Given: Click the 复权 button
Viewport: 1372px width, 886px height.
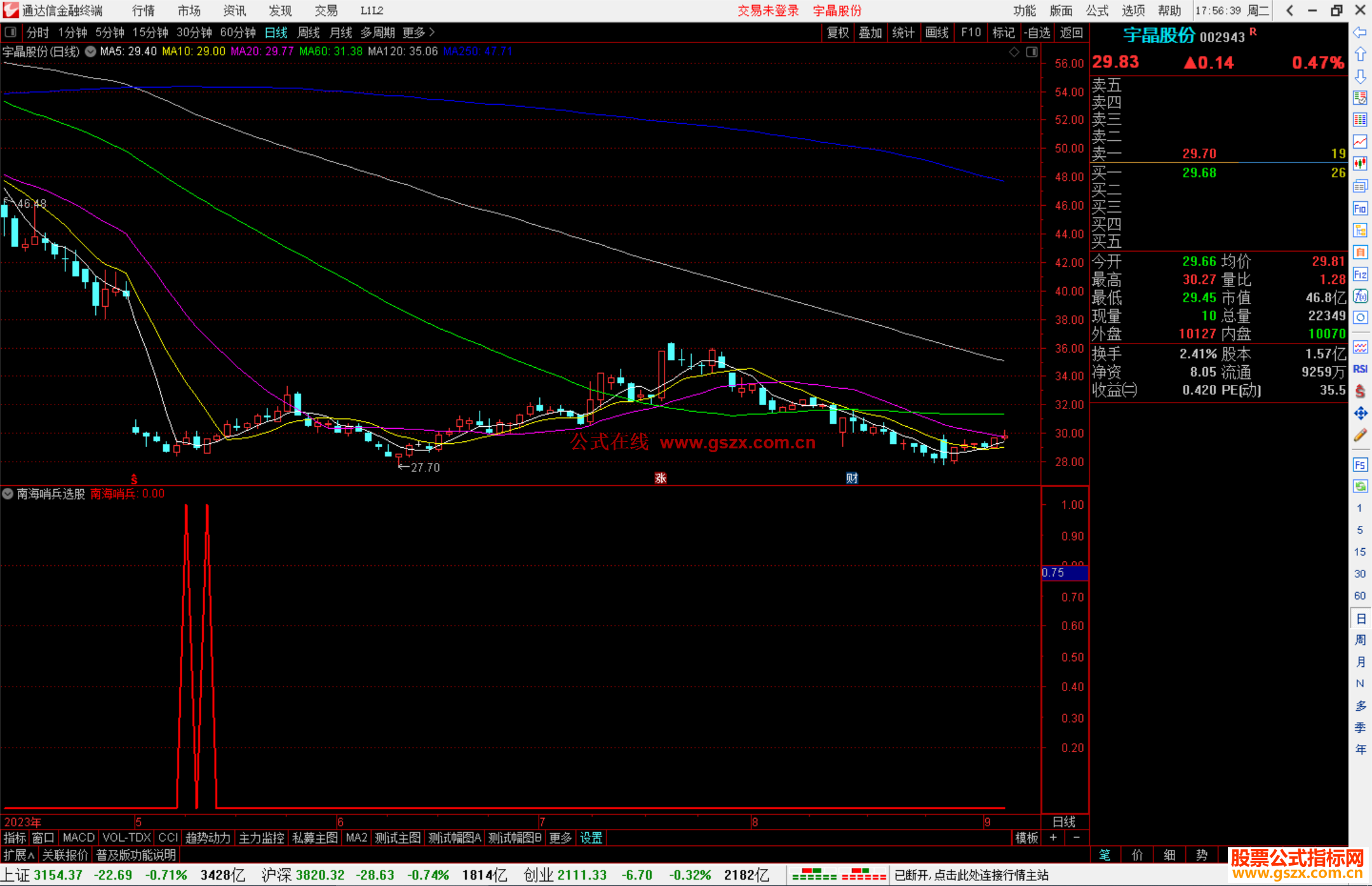Looking at the screenshot, I should 838,32.
